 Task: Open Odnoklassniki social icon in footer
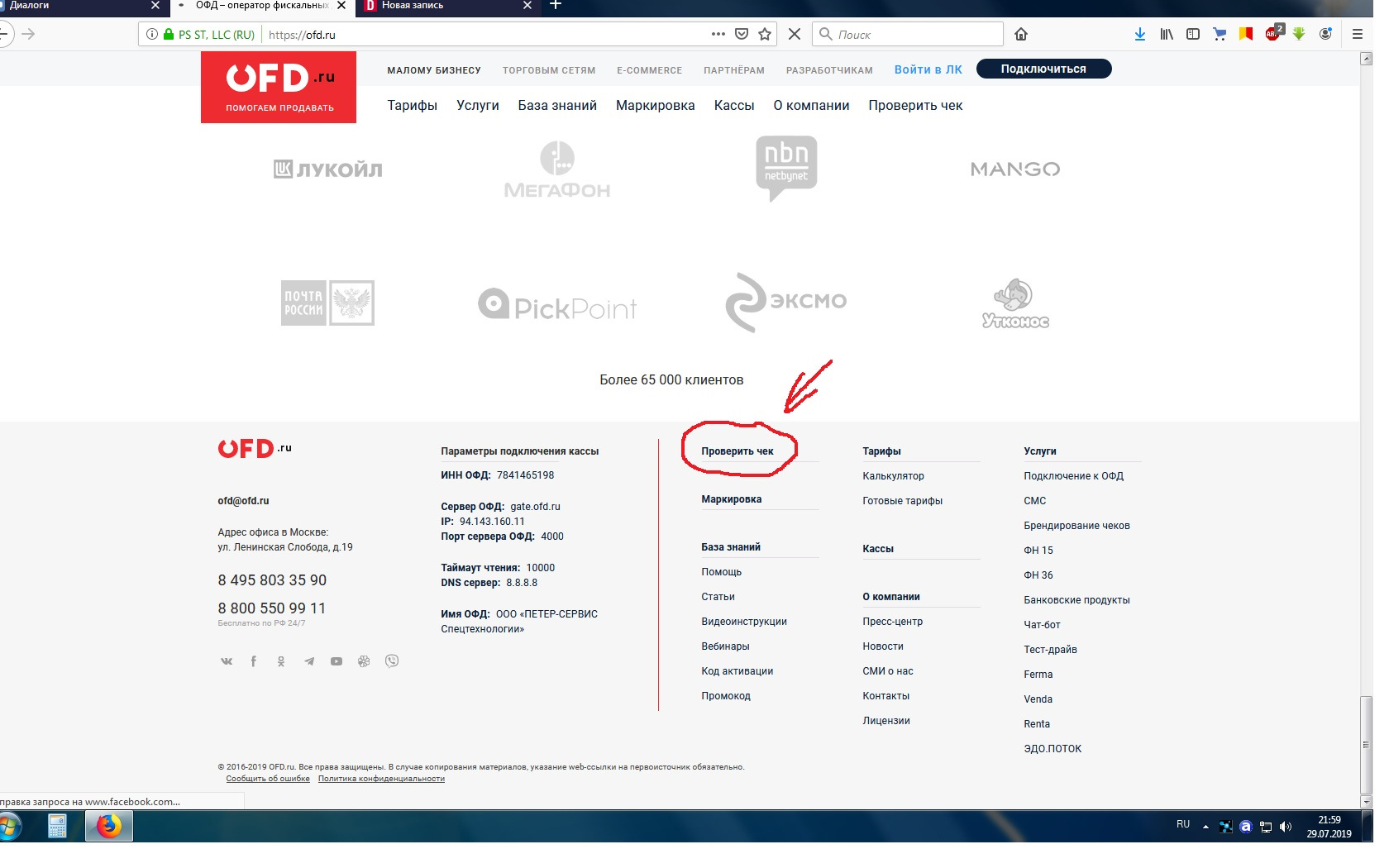coord(281,661)
